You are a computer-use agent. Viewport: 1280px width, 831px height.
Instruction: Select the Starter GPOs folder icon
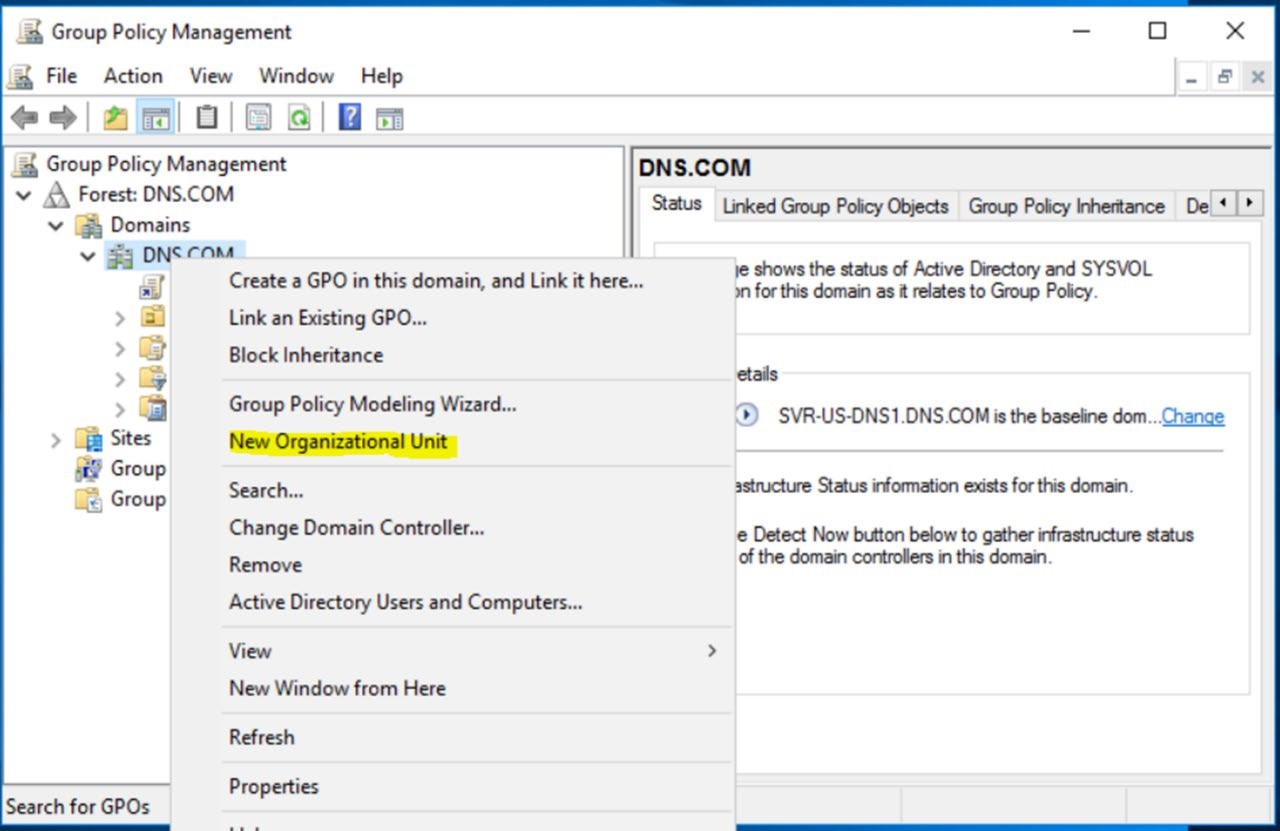152,408
